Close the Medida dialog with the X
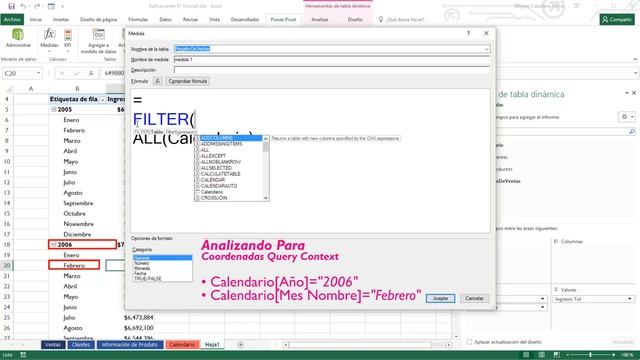640x360 pixels. [486, 33]
